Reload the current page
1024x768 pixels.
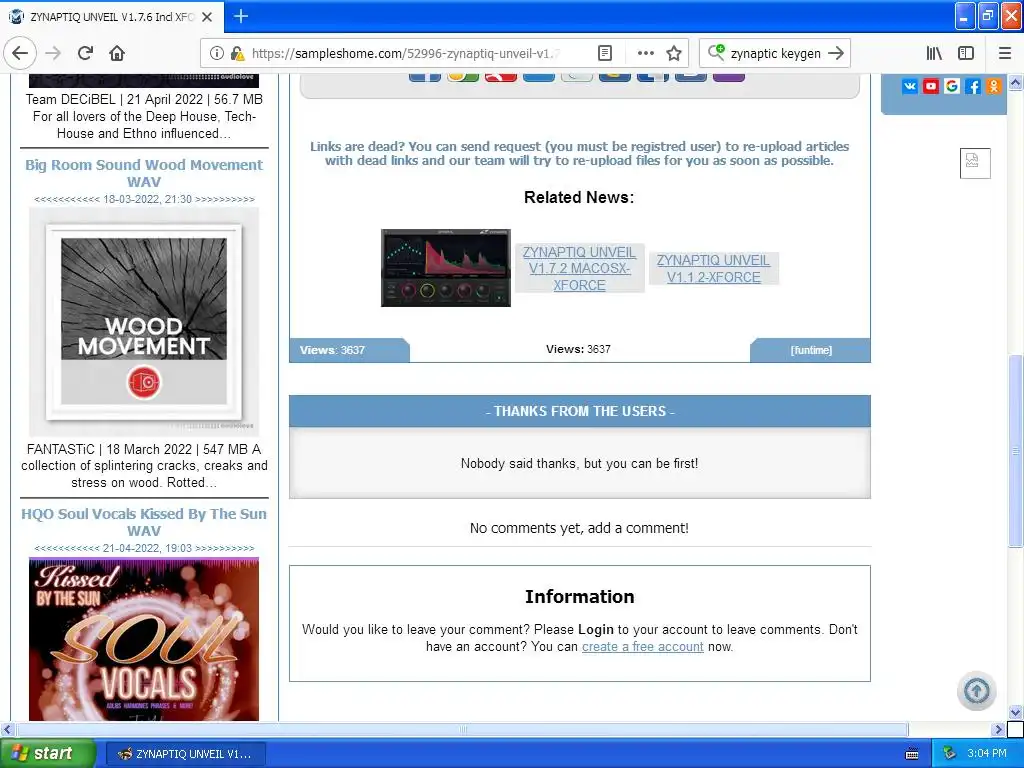(x=86, y=53)
